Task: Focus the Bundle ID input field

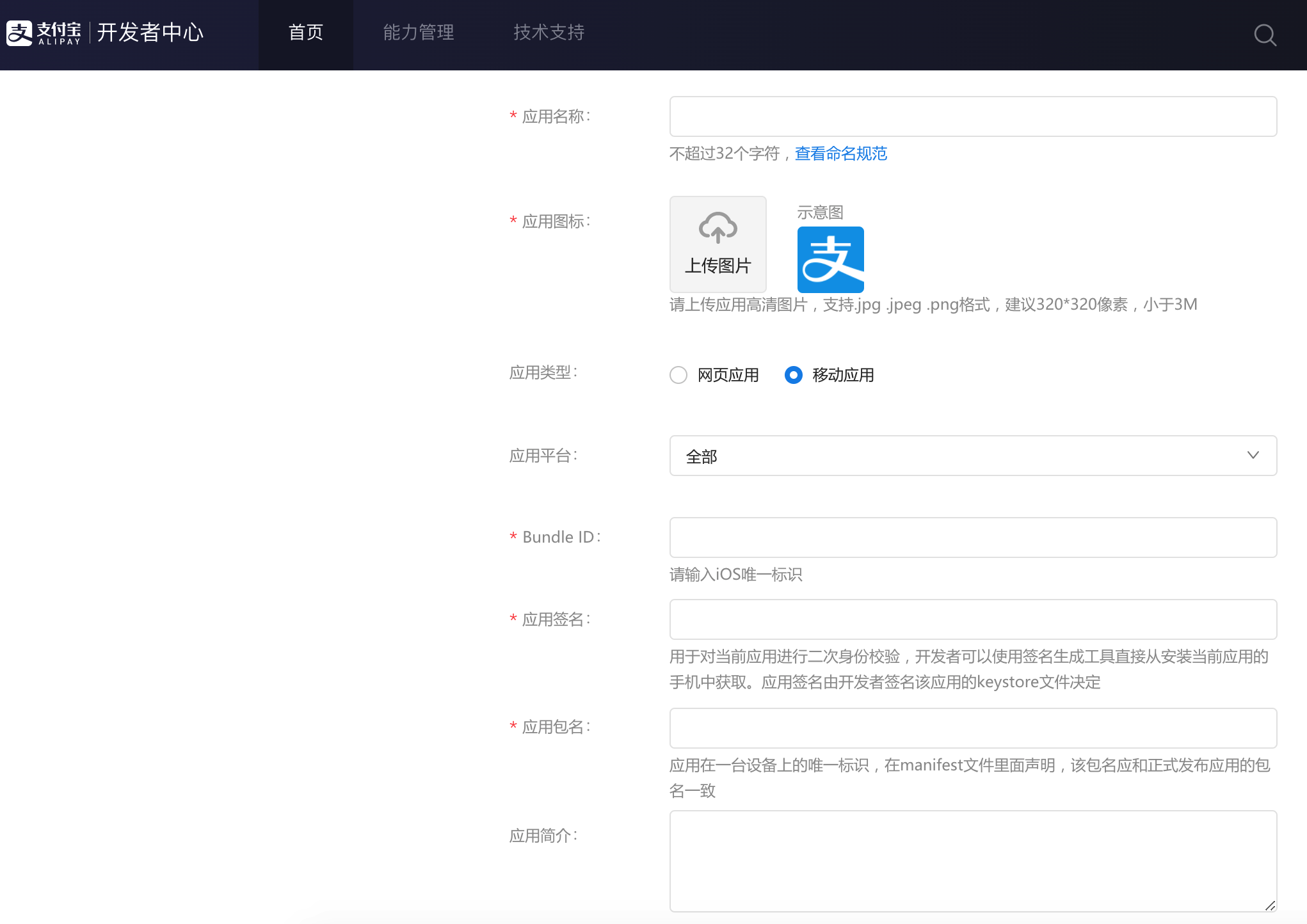Action: pos(973,538)
